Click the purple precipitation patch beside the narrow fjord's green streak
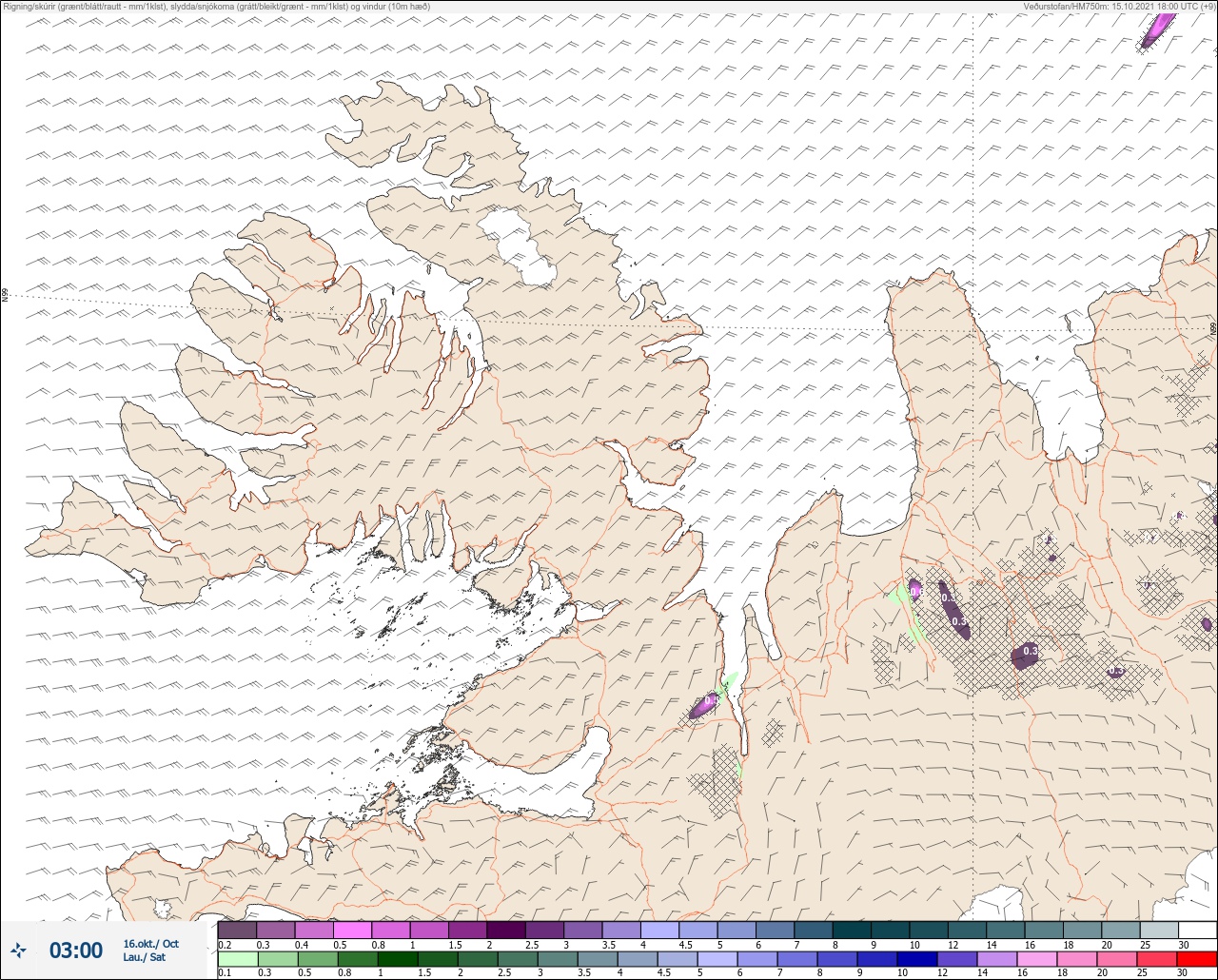This screenshot has height=980, width=1218. [x=704, y=706]
